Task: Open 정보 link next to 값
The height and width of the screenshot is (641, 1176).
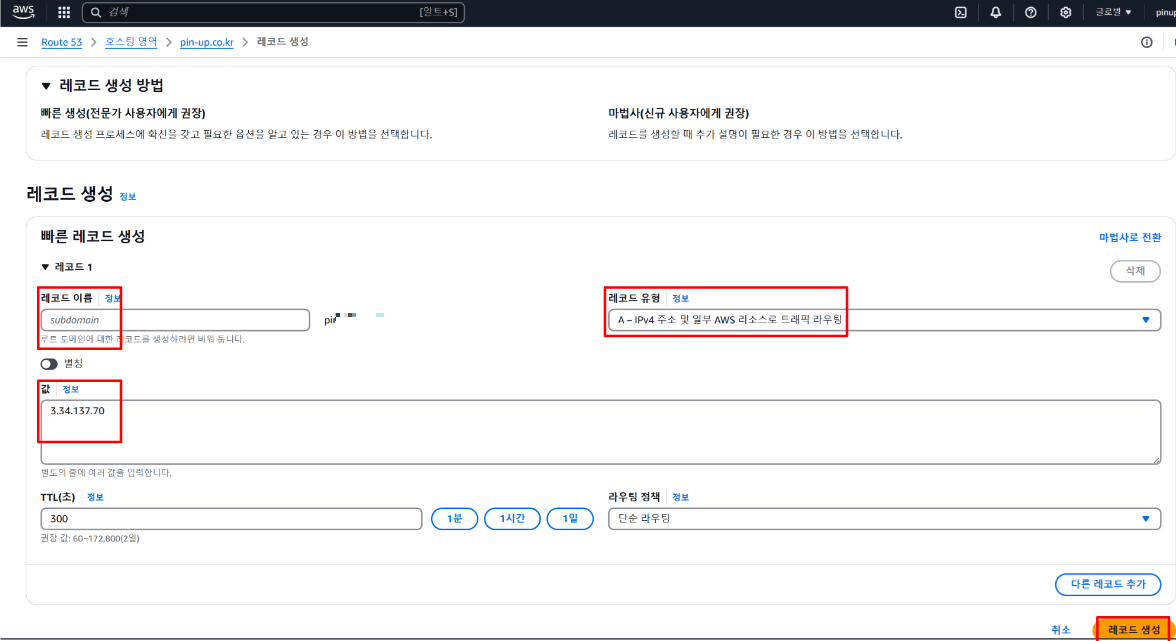Action: pos(70,389)
